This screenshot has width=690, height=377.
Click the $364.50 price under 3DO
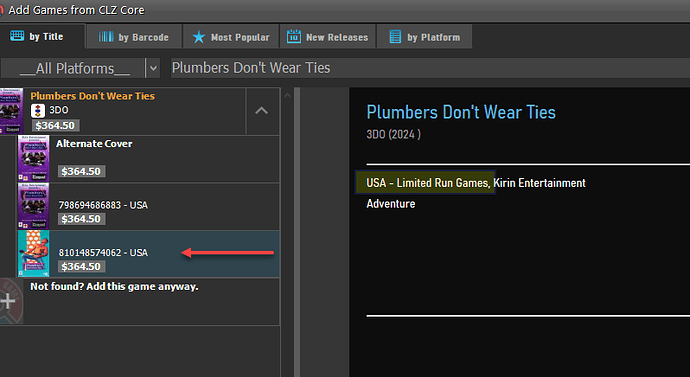click(55, 125)
